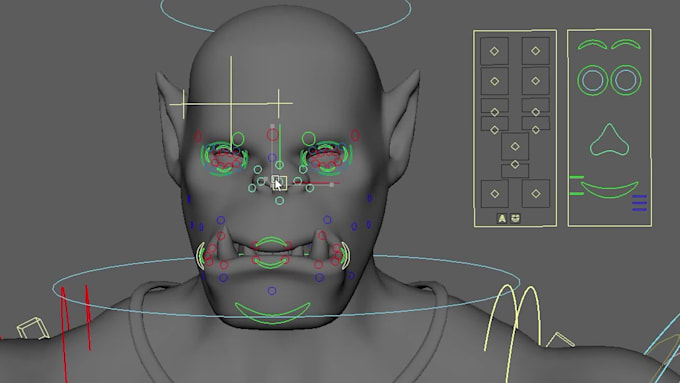Select the left green eye ring in the face panel
680x383 pixels.
click(593, 80)
